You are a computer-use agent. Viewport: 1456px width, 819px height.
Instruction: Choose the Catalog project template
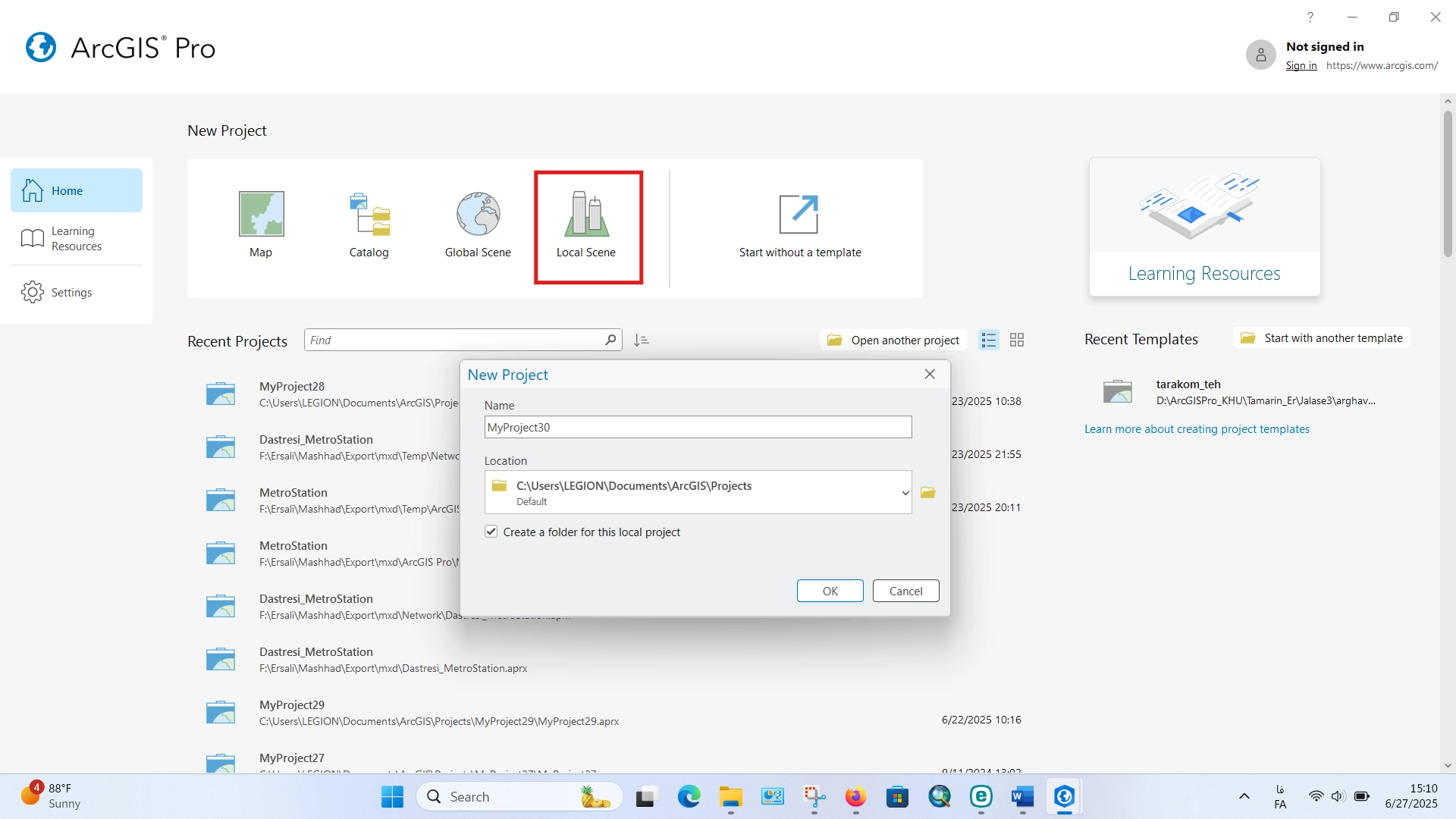[369, 225]
